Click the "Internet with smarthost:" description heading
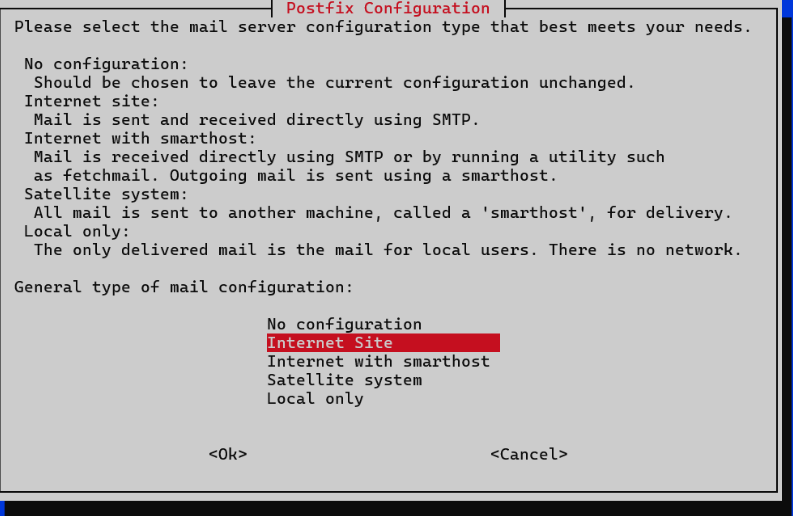Screen dimensions: 793x516 tap(140, 138)
